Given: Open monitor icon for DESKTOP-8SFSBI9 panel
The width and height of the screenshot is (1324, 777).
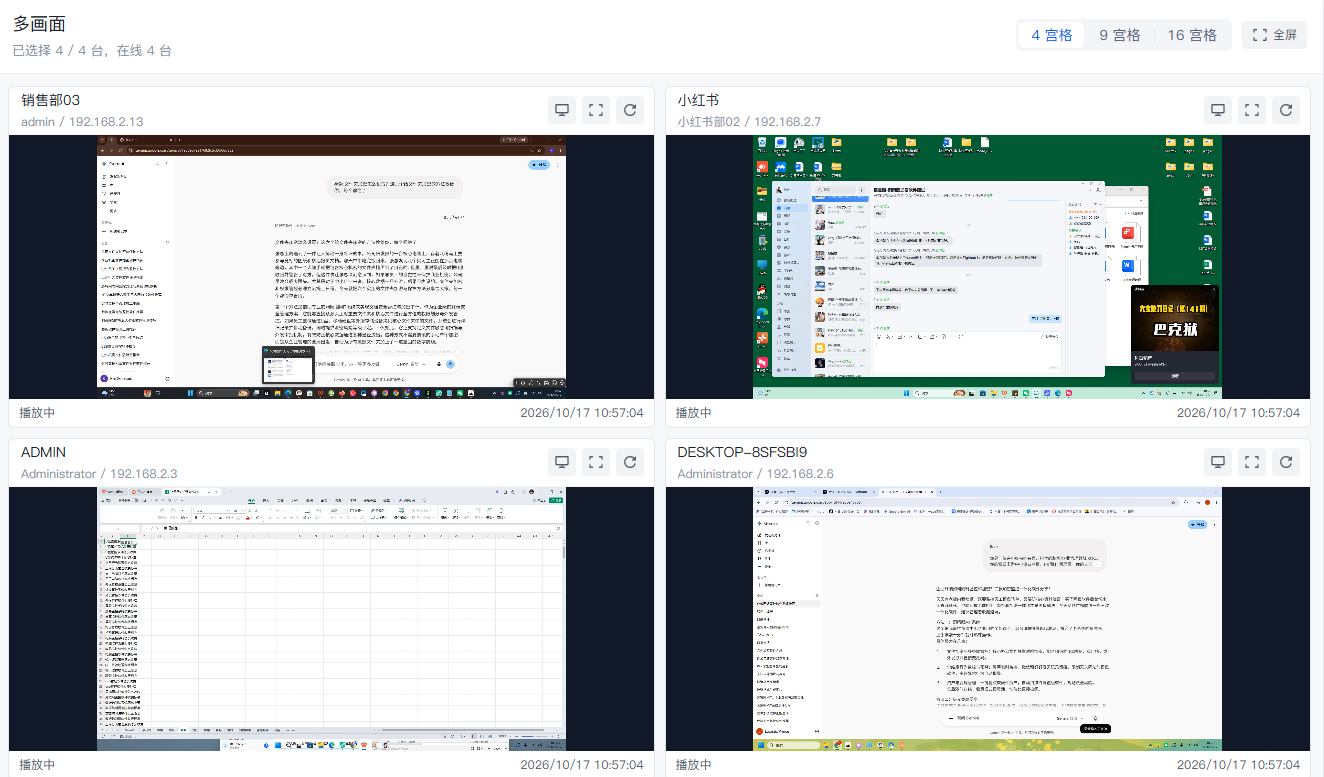Looking at the screenshot, I should [1218, 462].
